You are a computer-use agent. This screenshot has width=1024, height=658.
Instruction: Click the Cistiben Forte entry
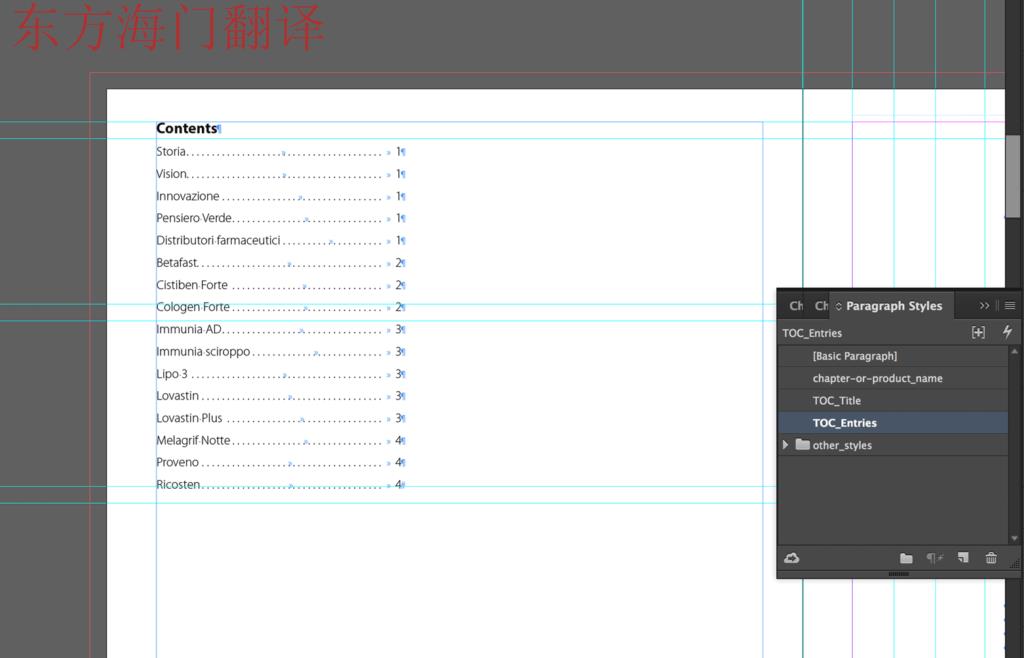[192, 285]
